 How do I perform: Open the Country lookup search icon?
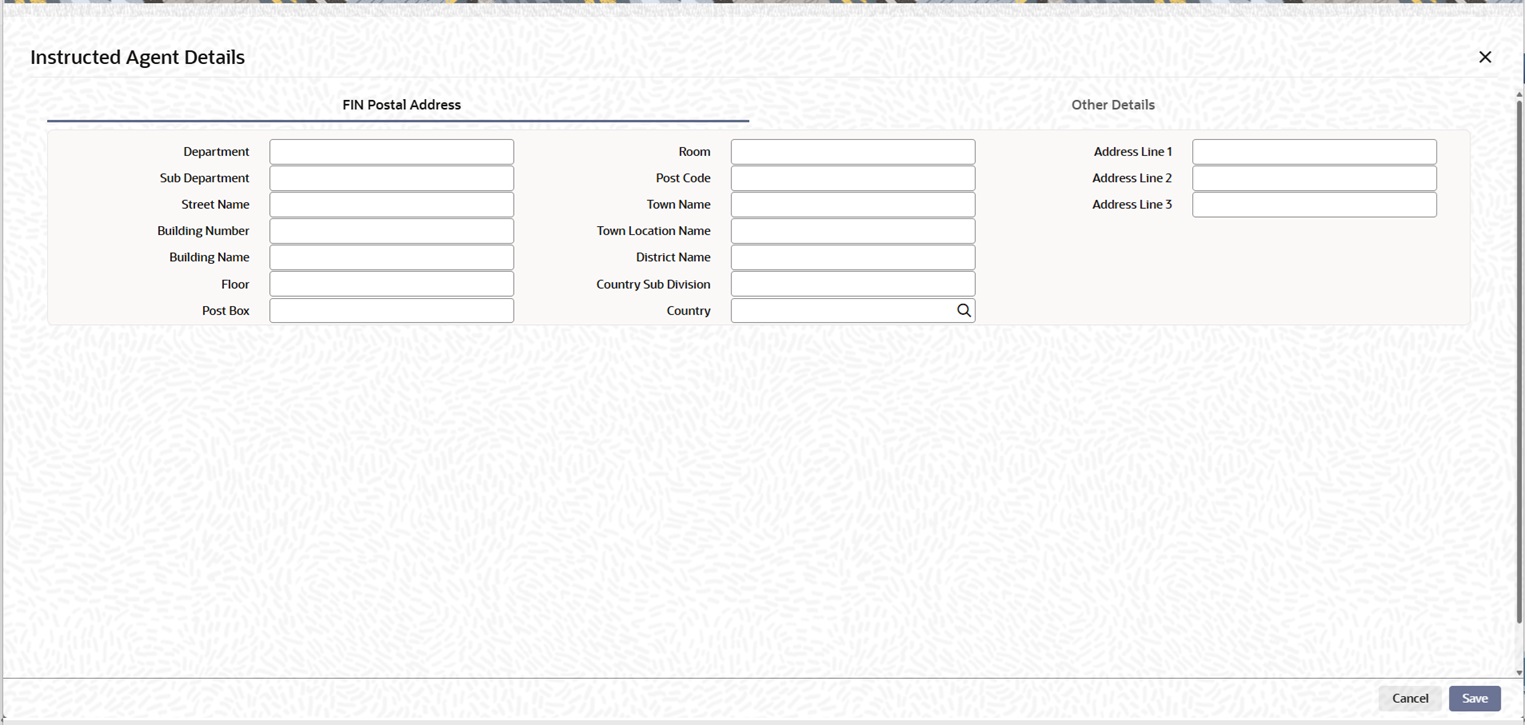(964, 311)
